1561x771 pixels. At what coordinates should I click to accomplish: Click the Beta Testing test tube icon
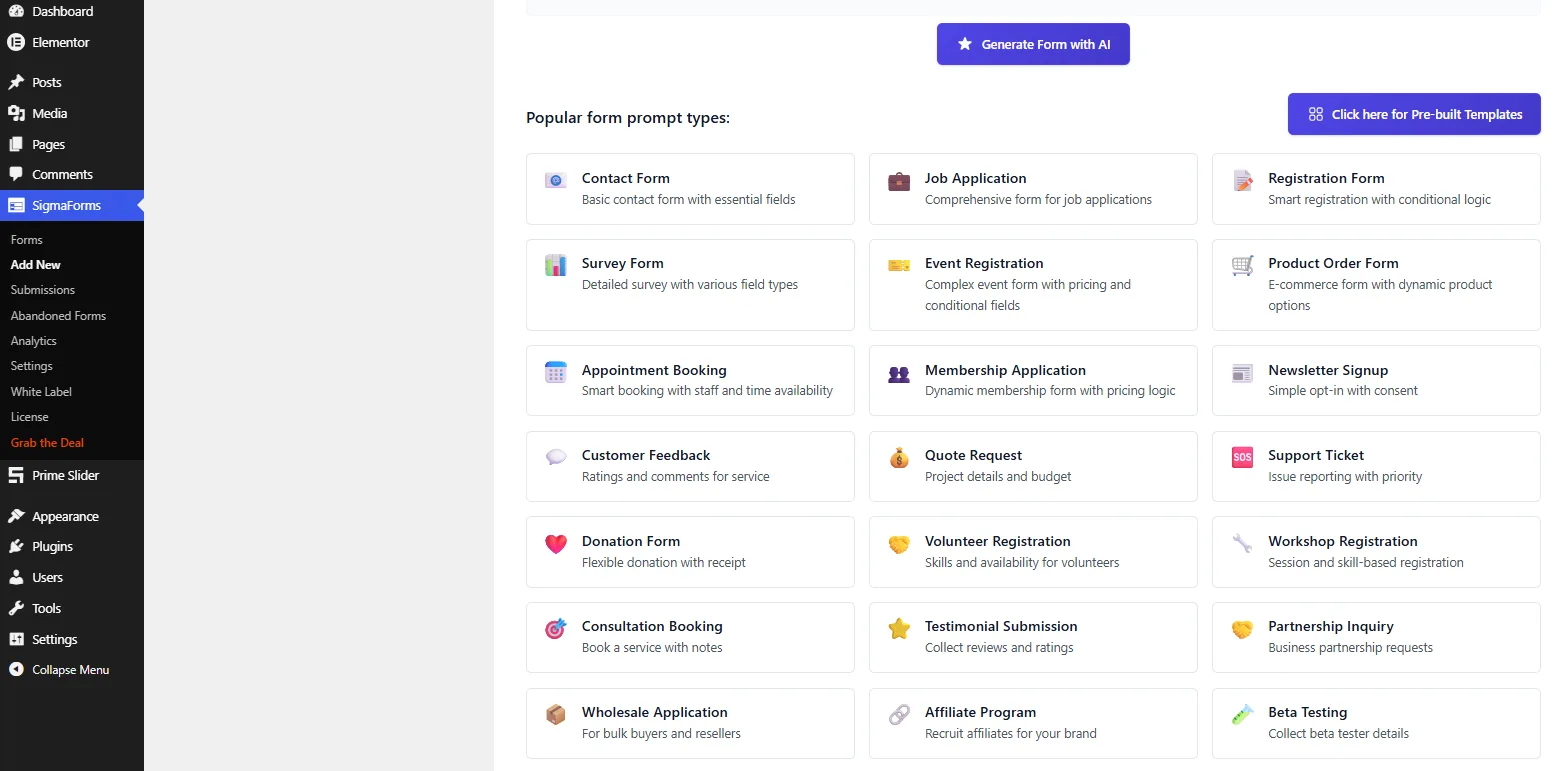(x=1242, y=715)
